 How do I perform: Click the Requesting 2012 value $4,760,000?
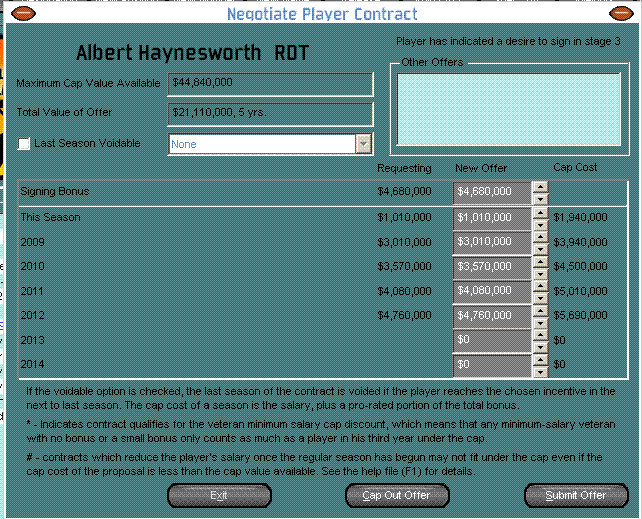click(404, 315)
